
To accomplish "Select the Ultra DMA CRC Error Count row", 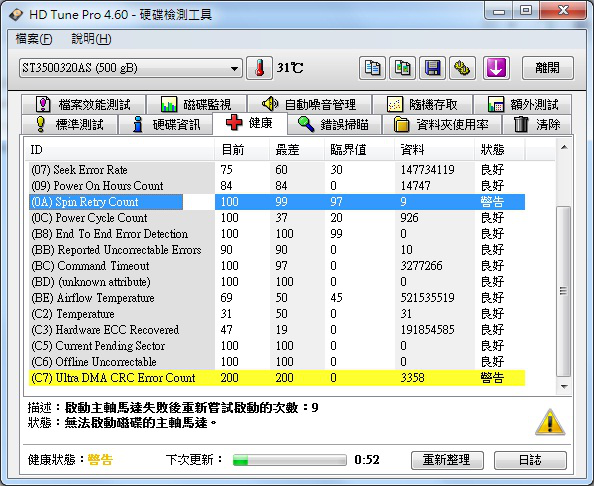I will pos(277,378).
